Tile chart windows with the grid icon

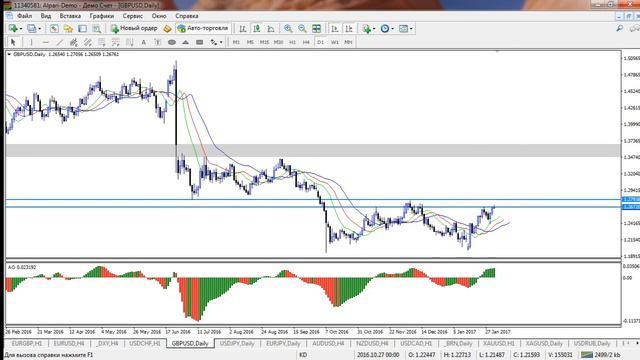(316, 29)
